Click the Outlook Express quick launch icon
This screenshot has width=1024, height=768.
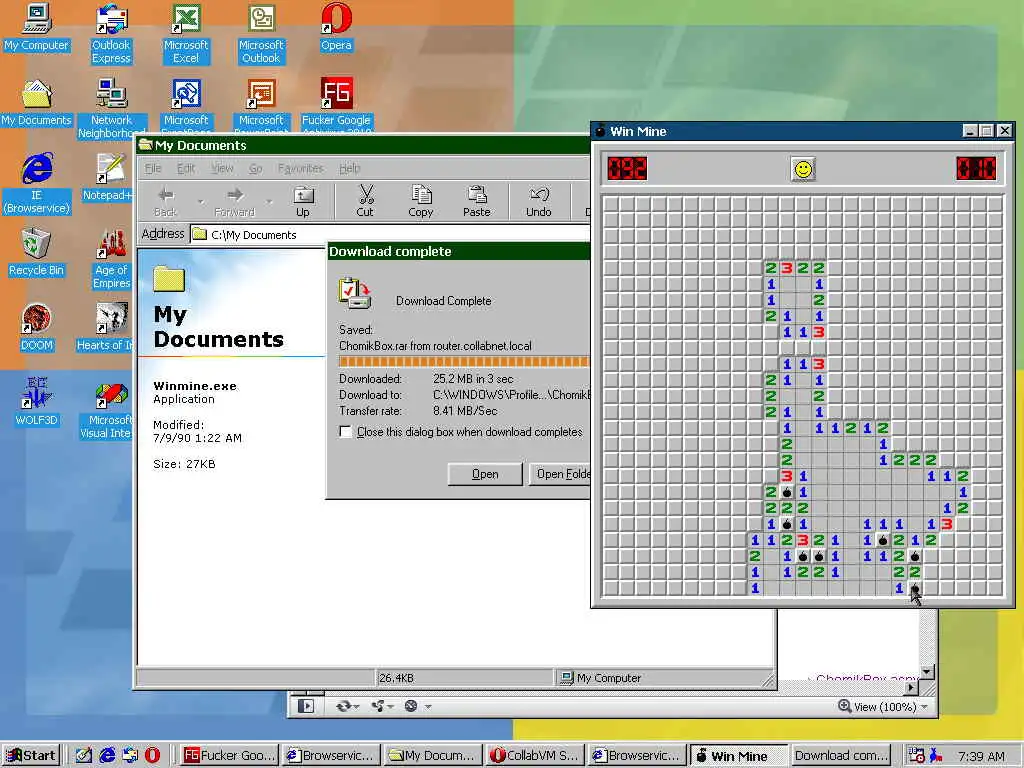pos(130,755)
